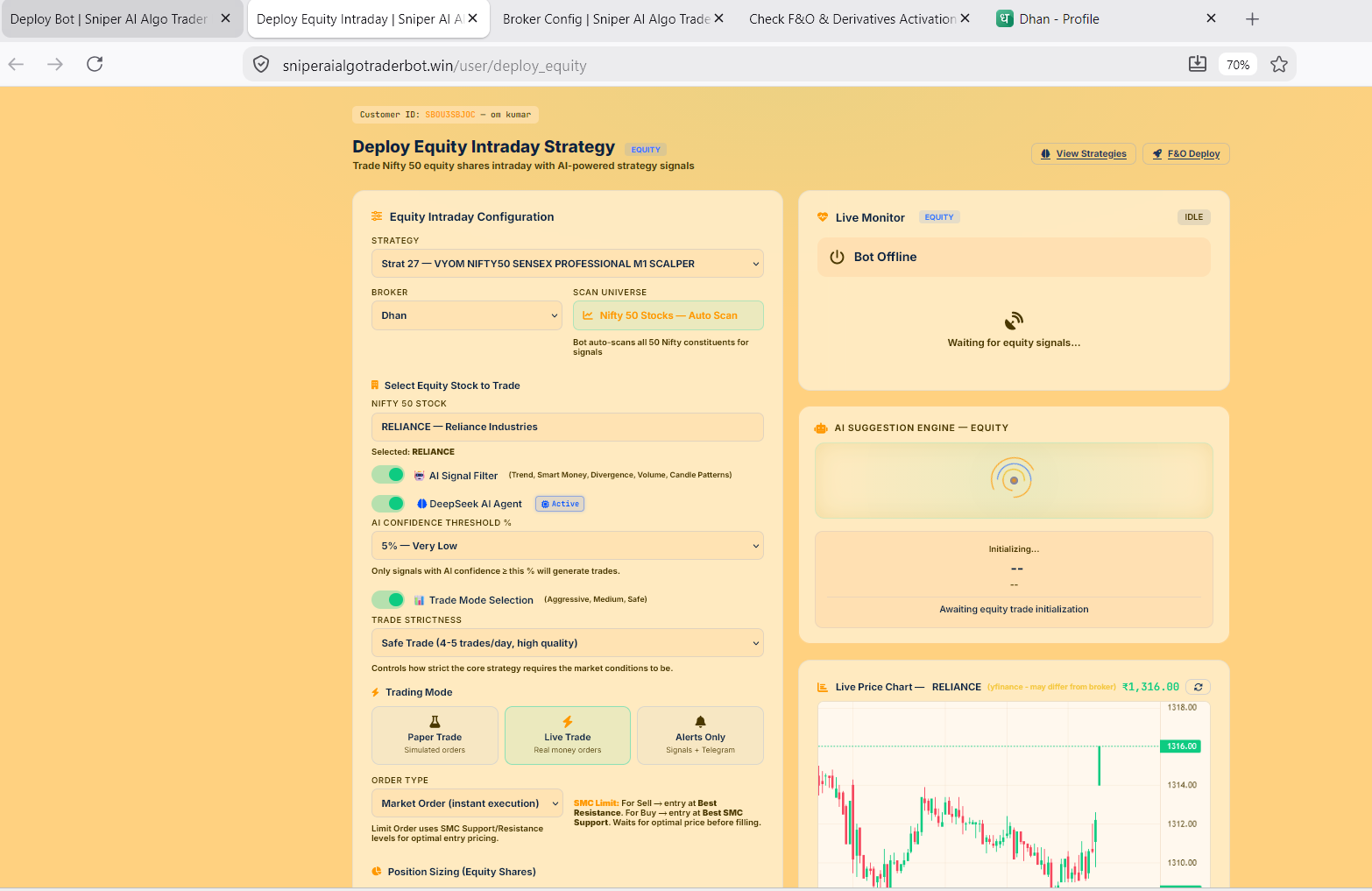Click the AI Suggestion Engine robot icon
1372x891 pixels.
point(821,428)
